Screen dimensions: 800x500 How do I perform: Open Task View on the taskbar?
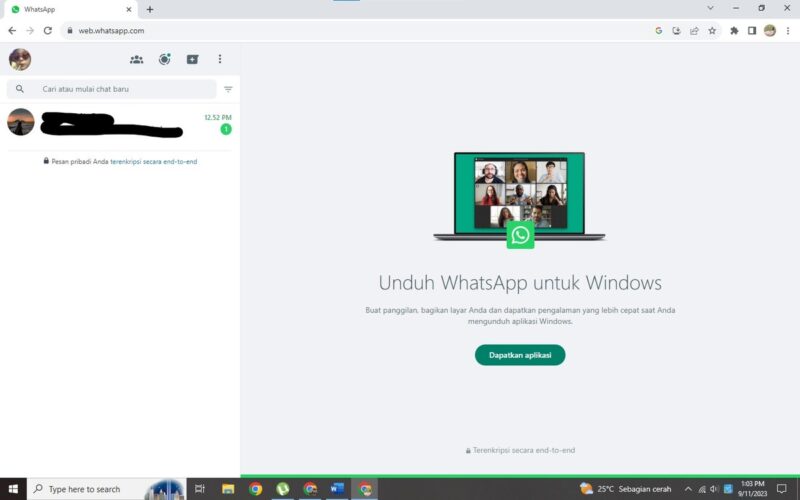(x=199, y=489)
